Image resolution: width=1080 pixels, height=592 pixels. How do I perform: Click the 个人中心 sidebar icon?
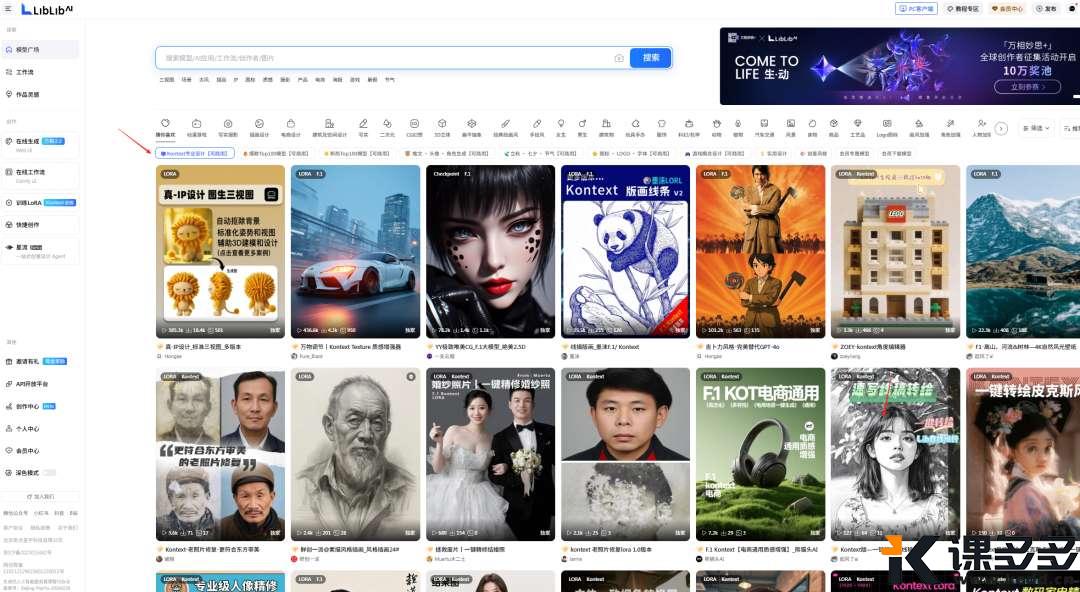coord(9,428)
